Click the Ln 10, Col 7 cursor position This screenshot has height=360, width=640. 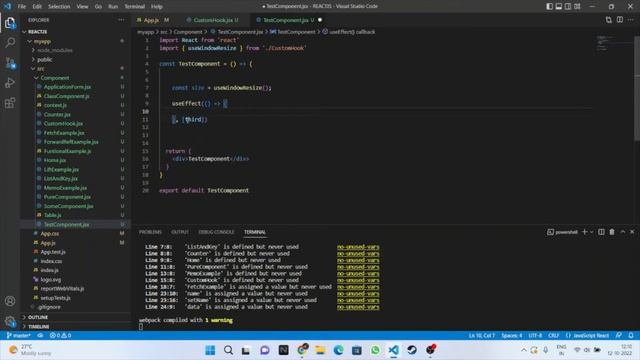[482, 336]
